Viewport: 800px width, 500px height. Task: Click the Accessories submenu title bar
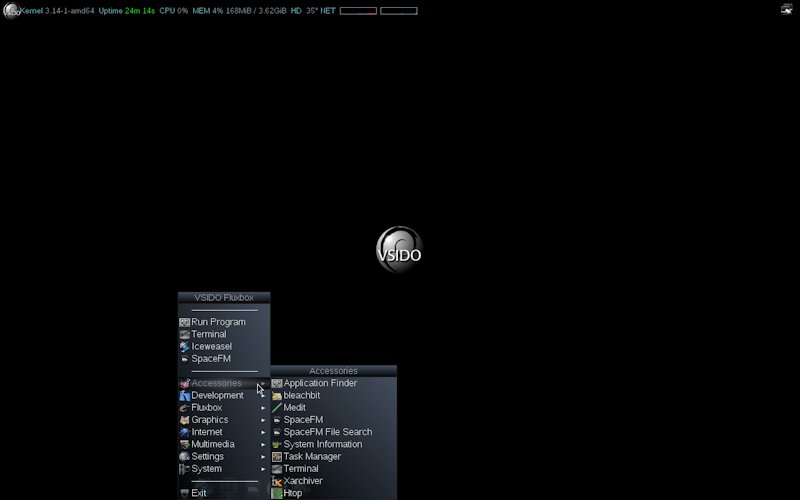[x=334, y=371]
